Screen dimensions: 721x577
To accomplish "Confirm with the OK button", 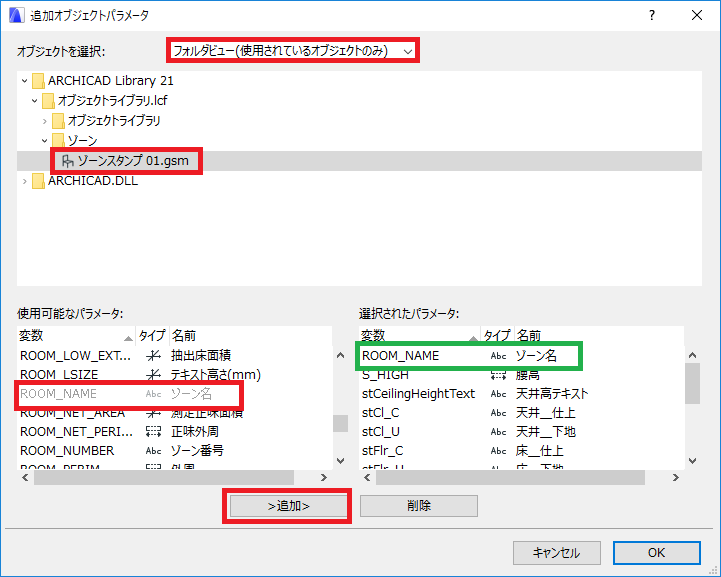I will tap(657, 553).
